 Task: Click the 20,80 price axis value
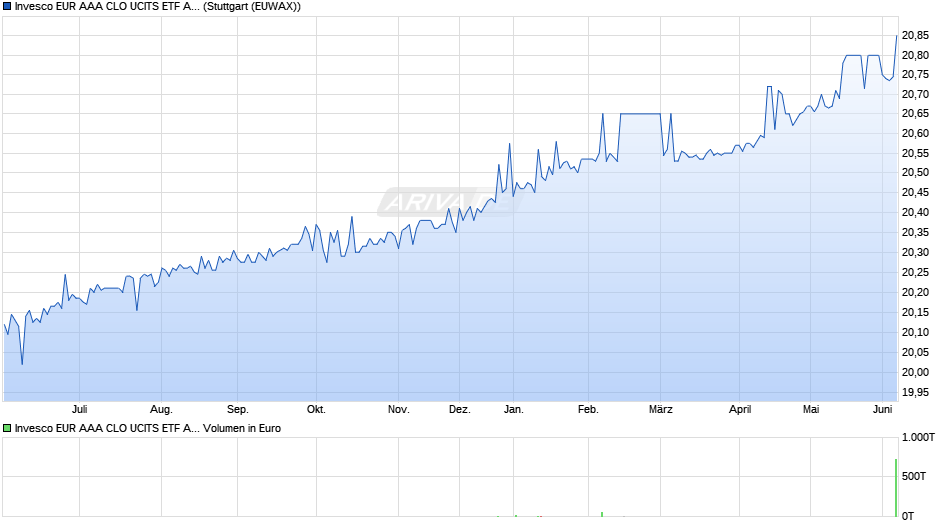click(x=915, y=56)
